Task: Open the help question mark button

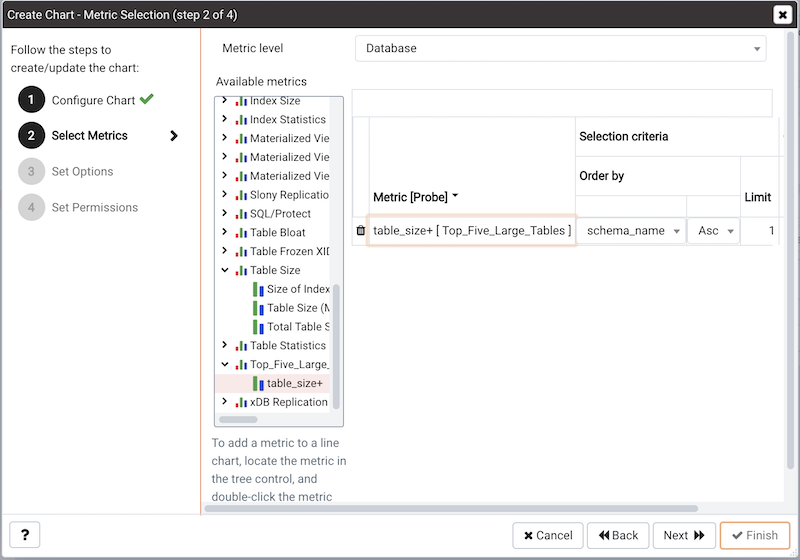Action: pos(24,534)
